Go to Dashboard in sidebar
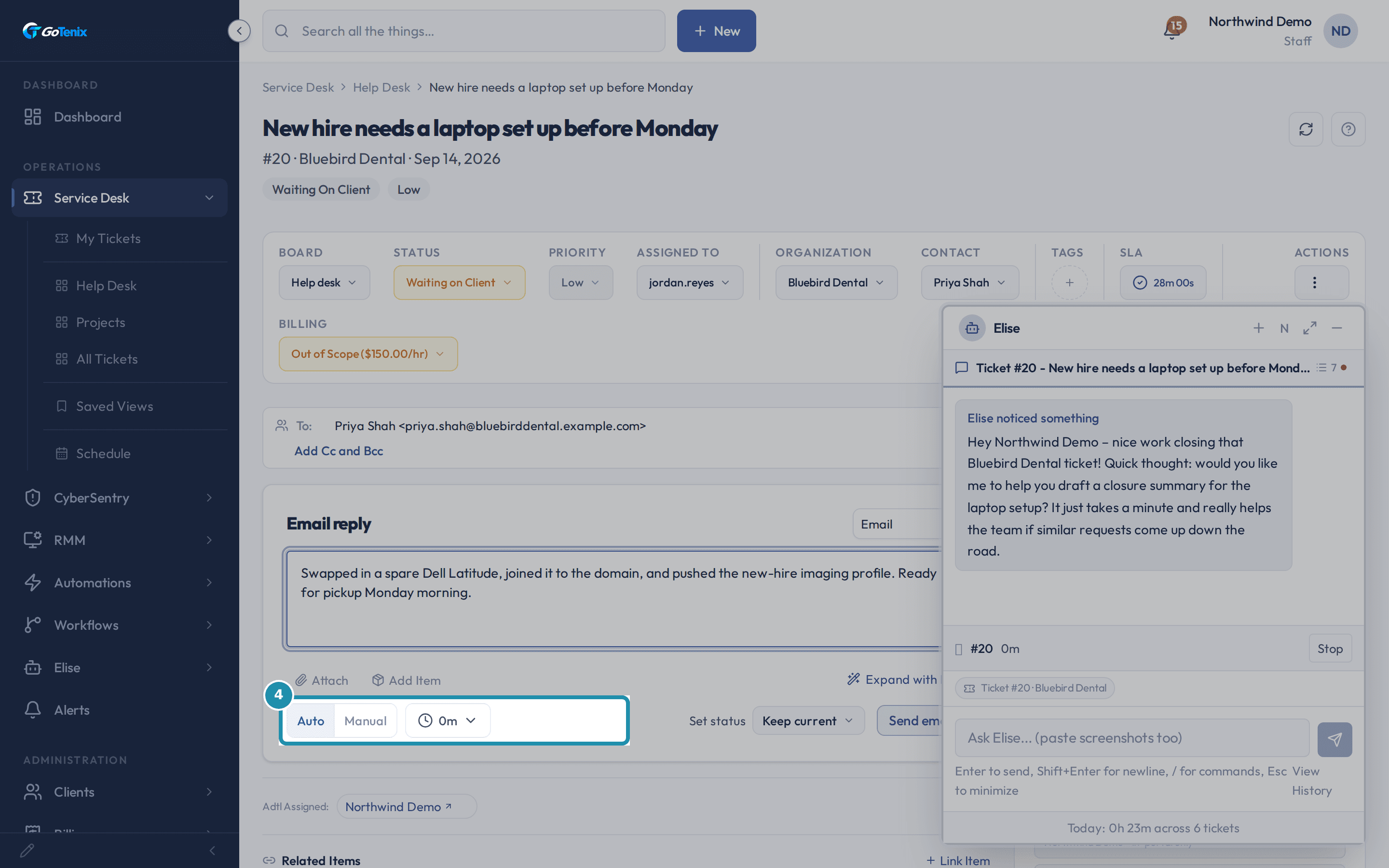Viewport: 1389px width, 868px height. click(120, 117)
